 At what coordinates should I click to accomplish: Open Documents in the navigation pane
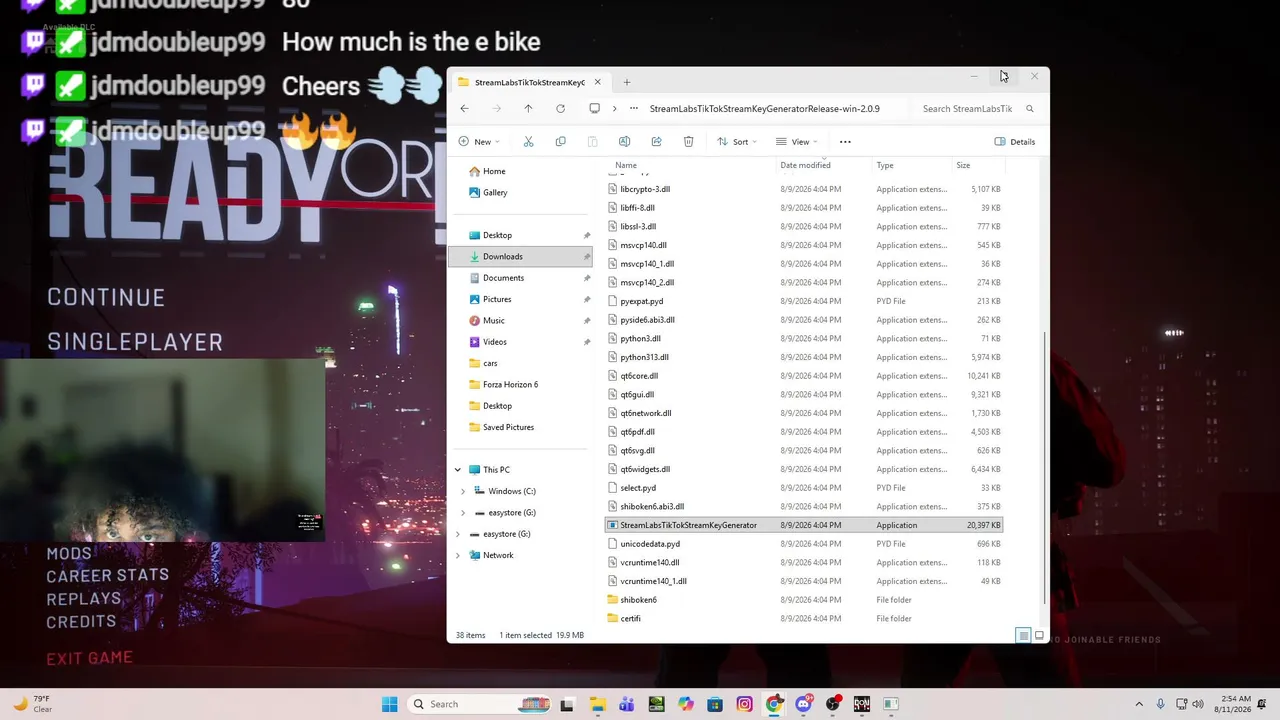pyautogui.click(x=503, y=278)
